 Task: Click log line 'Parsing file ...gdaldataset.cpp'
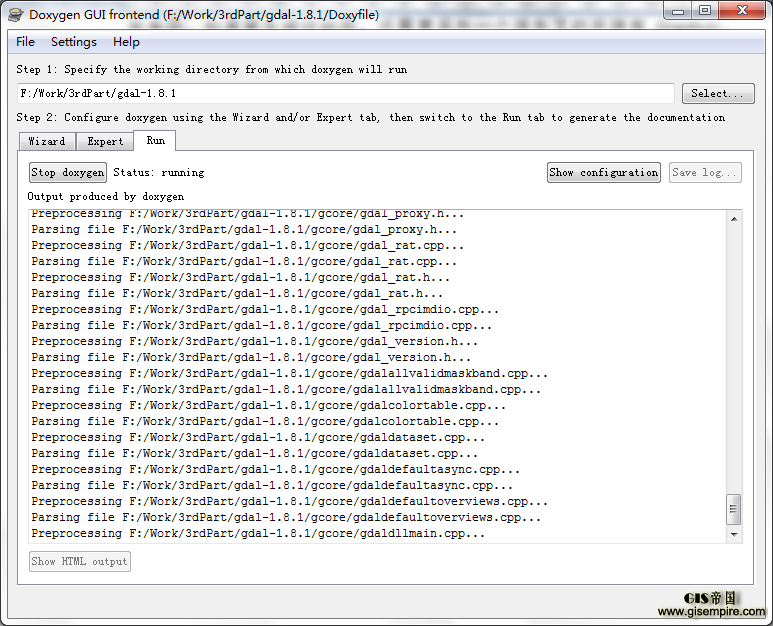254,454
